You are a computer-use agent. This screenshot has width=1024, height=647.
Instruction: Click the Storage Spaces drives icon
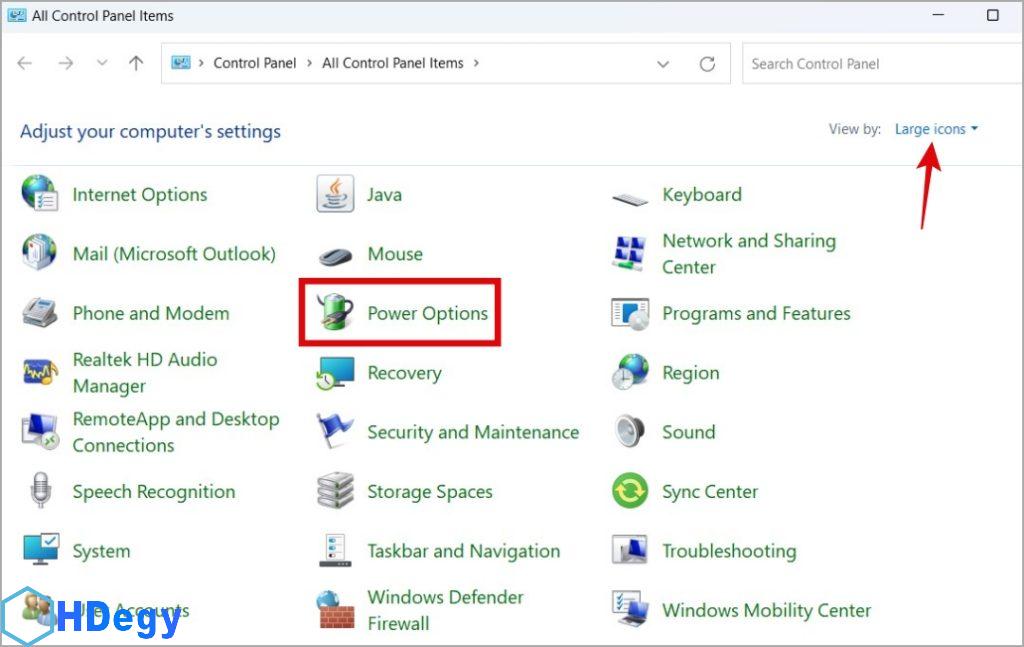pyautogui.click(x=335, y=491)
